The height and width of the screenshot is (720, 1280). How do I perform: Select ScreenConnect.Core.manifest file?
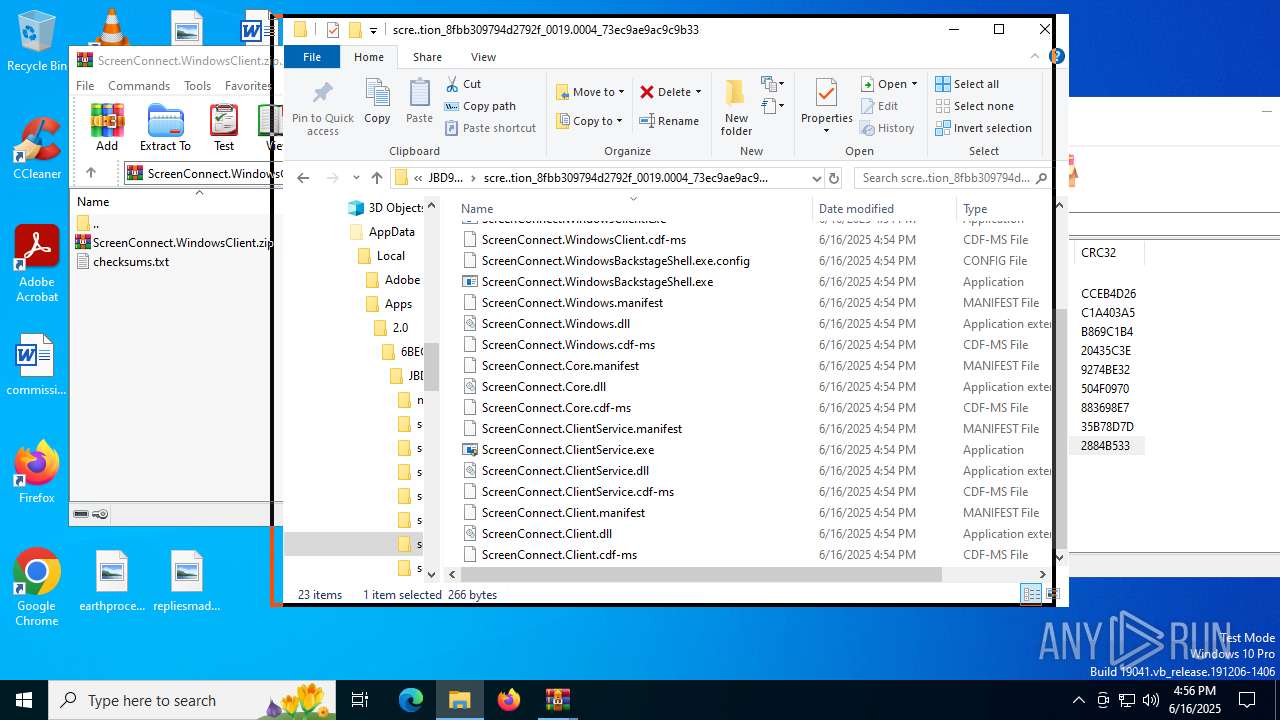[x=560, y=366]
